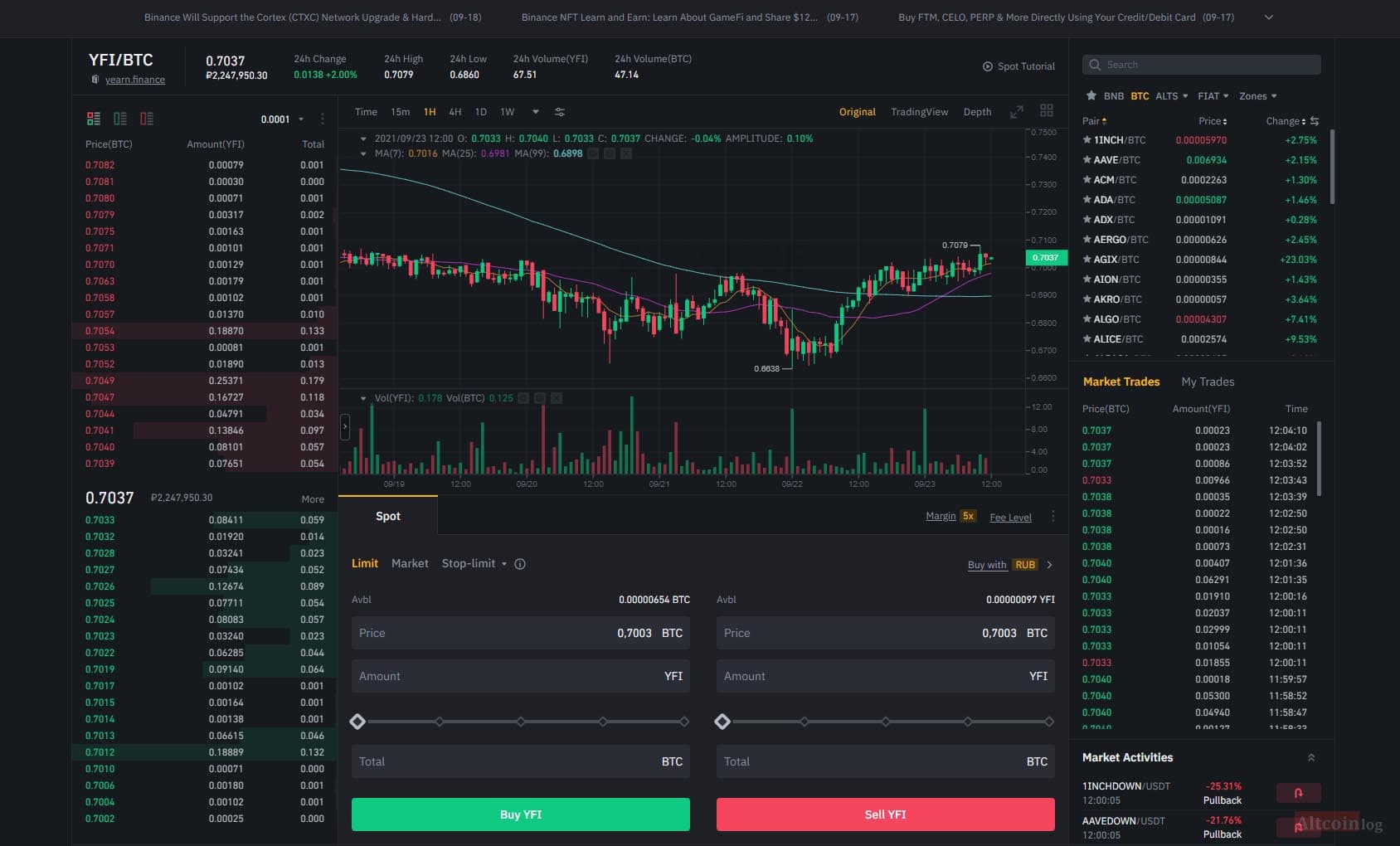Switch to the My Trades tab
The width and height of the screenshot is (1400, 846).
point(1208,382)
